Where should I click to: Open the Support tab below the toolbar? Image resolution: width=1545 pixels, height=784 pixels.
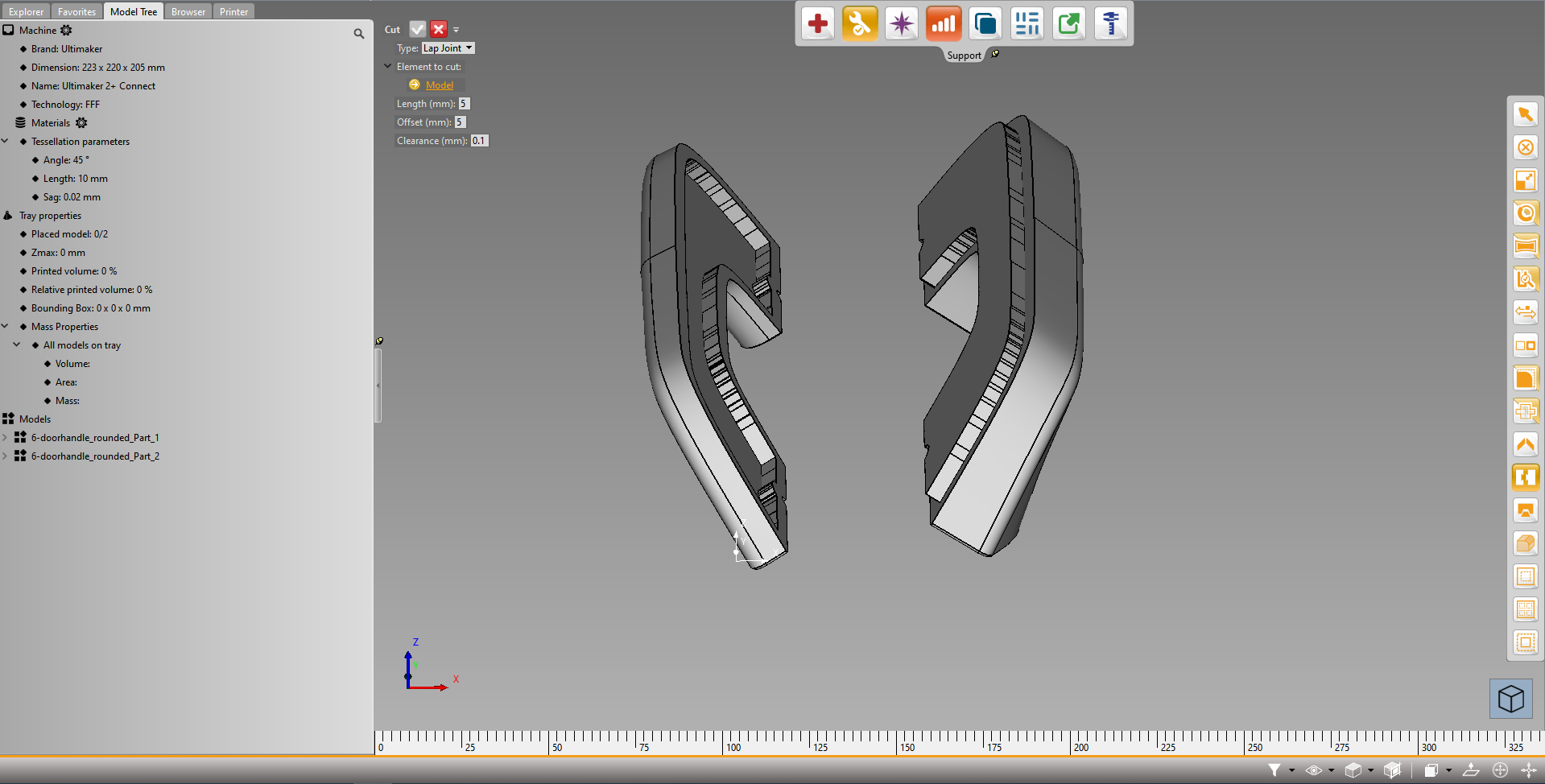(964, 55)
